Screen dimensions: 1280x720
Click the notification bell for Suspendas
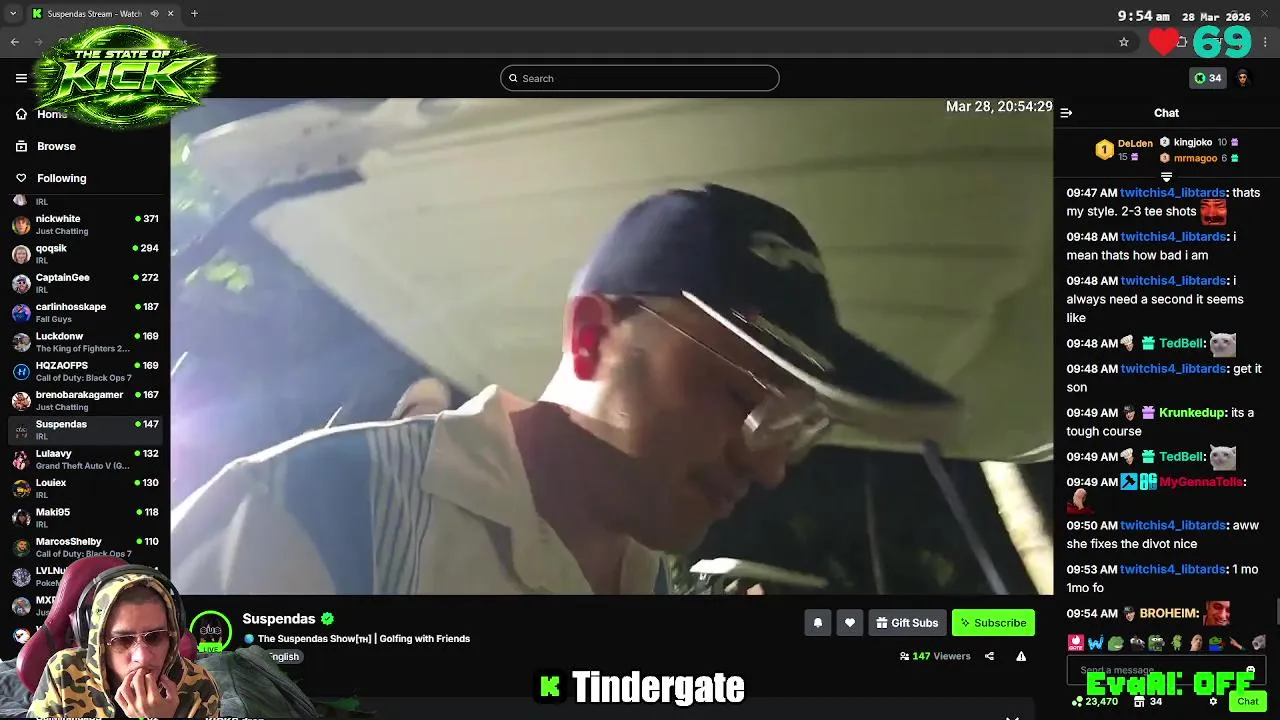pyautogui.click(x=817, y=623)
